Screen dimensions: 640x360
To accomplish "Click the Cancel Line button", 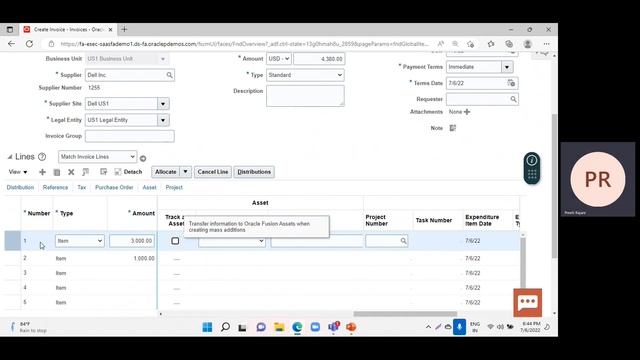I will click(x=213, y=172).
